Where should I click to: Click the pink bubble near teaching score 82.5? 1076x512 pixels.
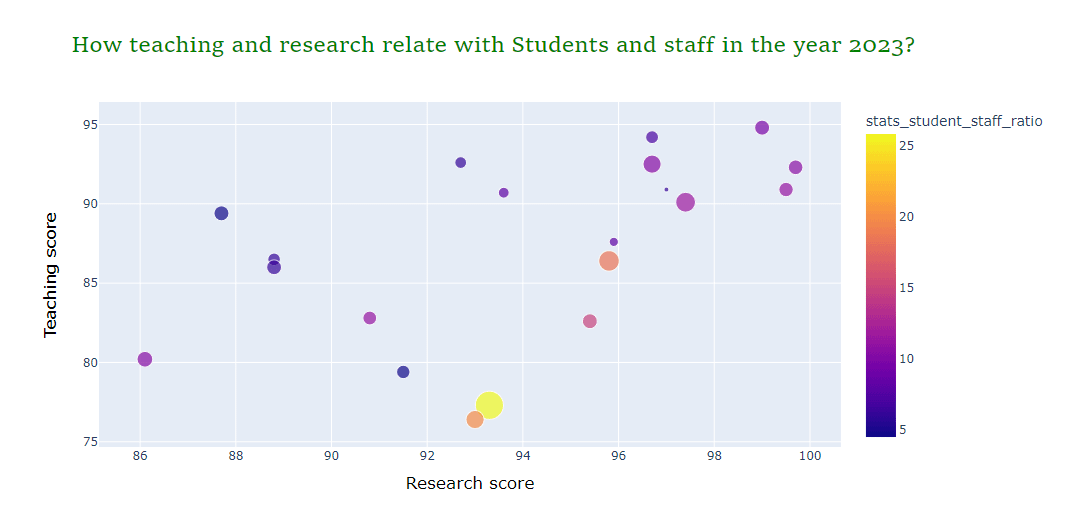point(590,321)
